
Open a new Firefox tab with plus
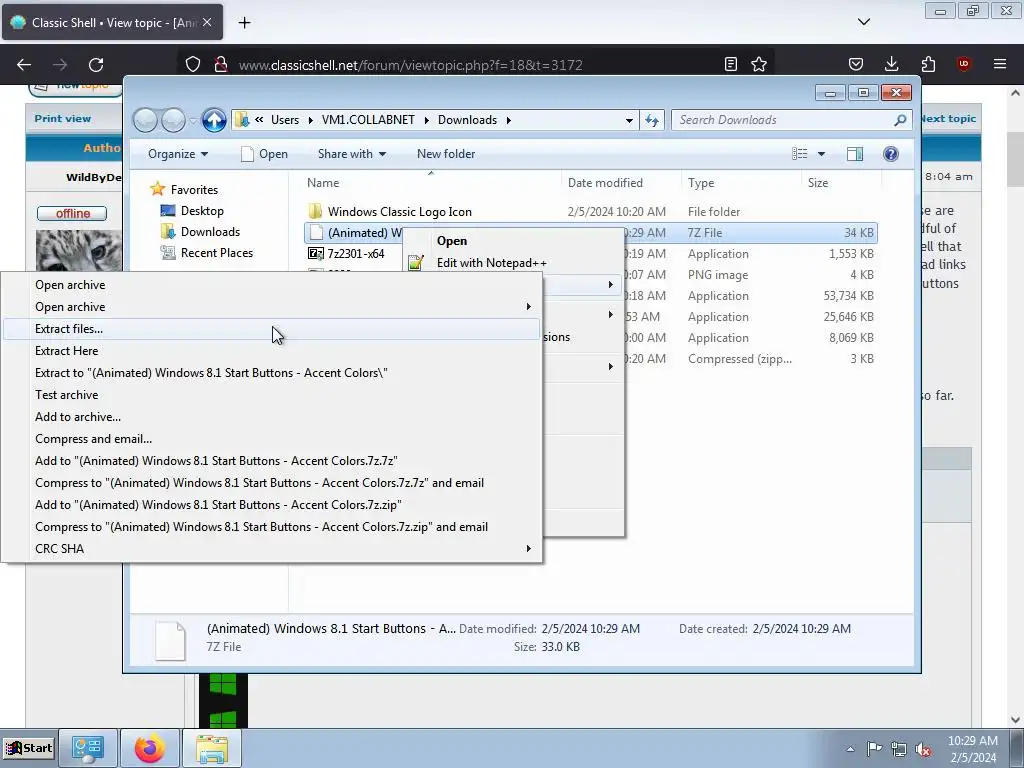(x=244, y=23)
